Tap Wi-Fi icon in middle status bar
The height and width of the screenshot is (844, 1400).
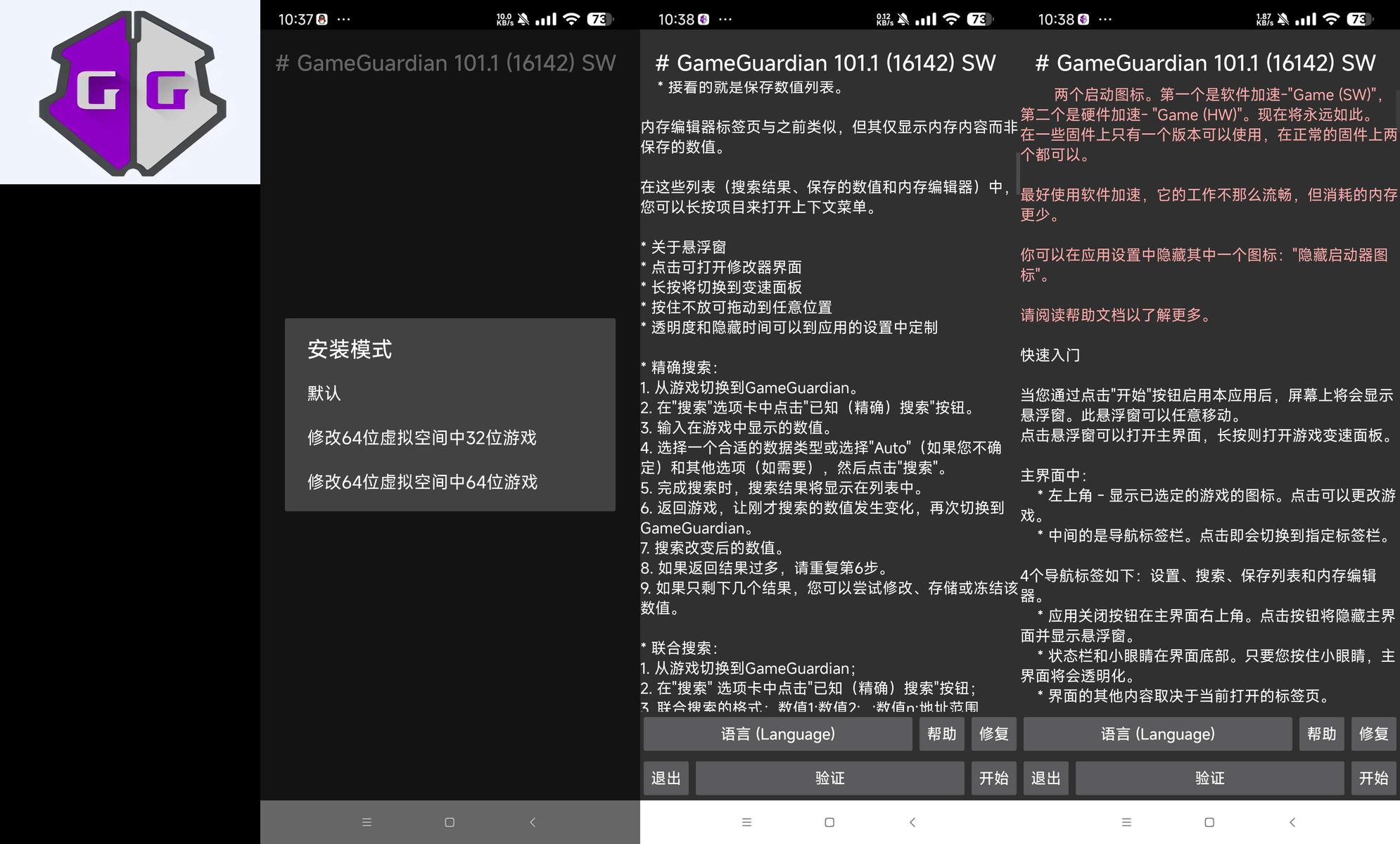tap(952, 20)
